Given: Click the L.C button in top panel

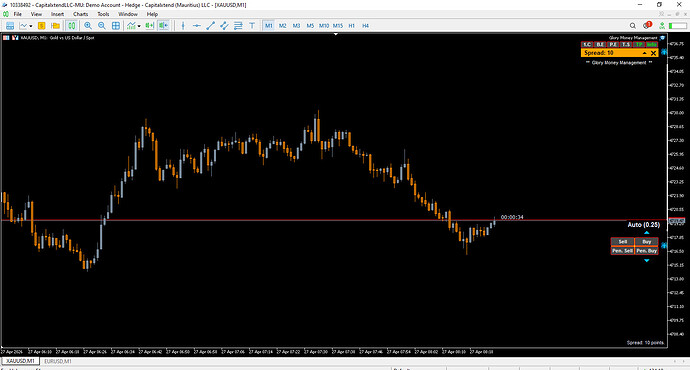Looking at the screenshot, I should [587, 44].
